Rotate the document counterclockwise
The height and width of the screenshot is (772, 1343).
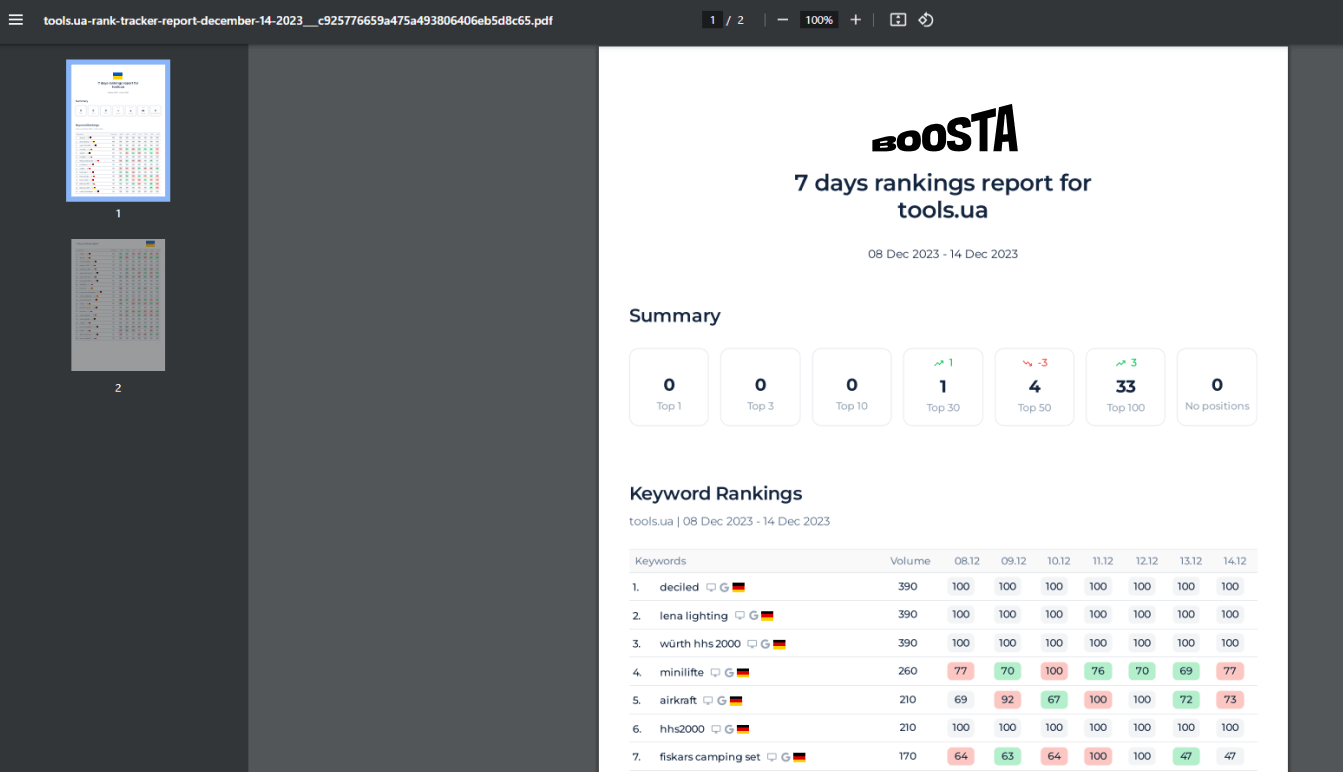point(926,20)
